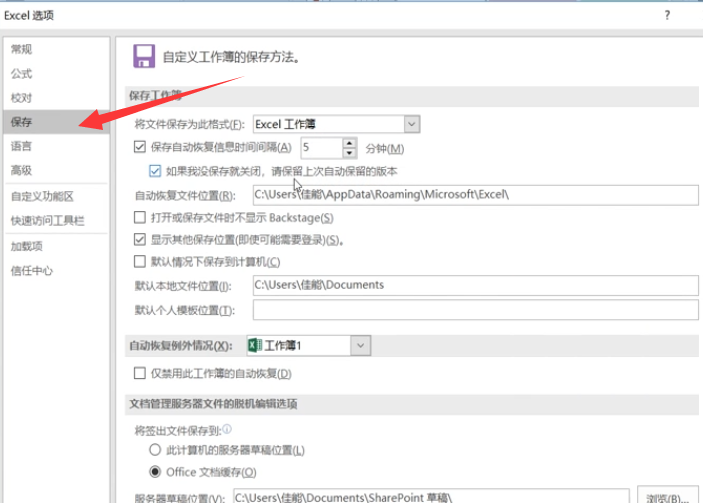Click the 自动恢复文件位置 path field
The image size is (703, 503).
475,195
